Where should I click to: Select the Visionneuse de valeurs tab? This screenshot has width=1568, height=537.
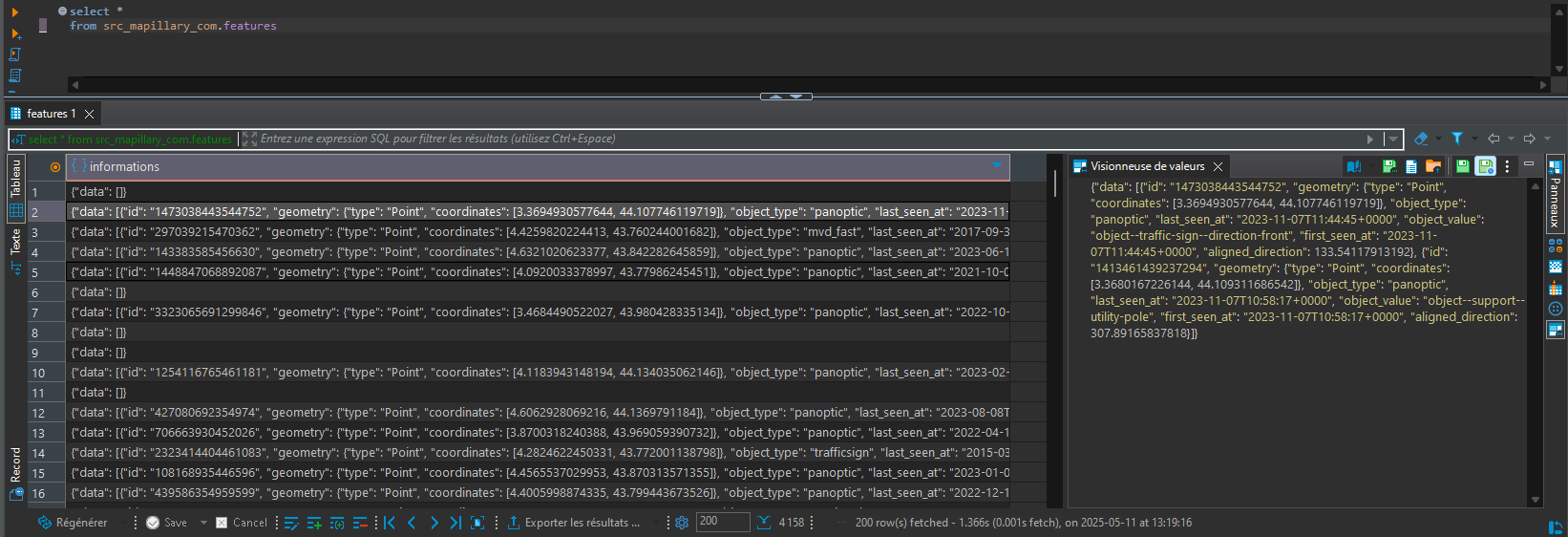coord(1139,166)
